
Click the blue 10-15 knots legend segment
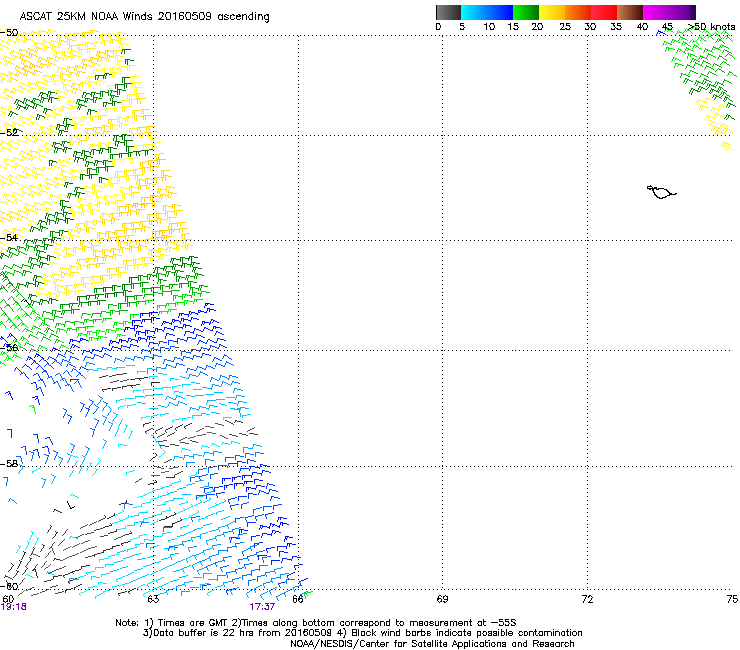[x=500, y=12]
